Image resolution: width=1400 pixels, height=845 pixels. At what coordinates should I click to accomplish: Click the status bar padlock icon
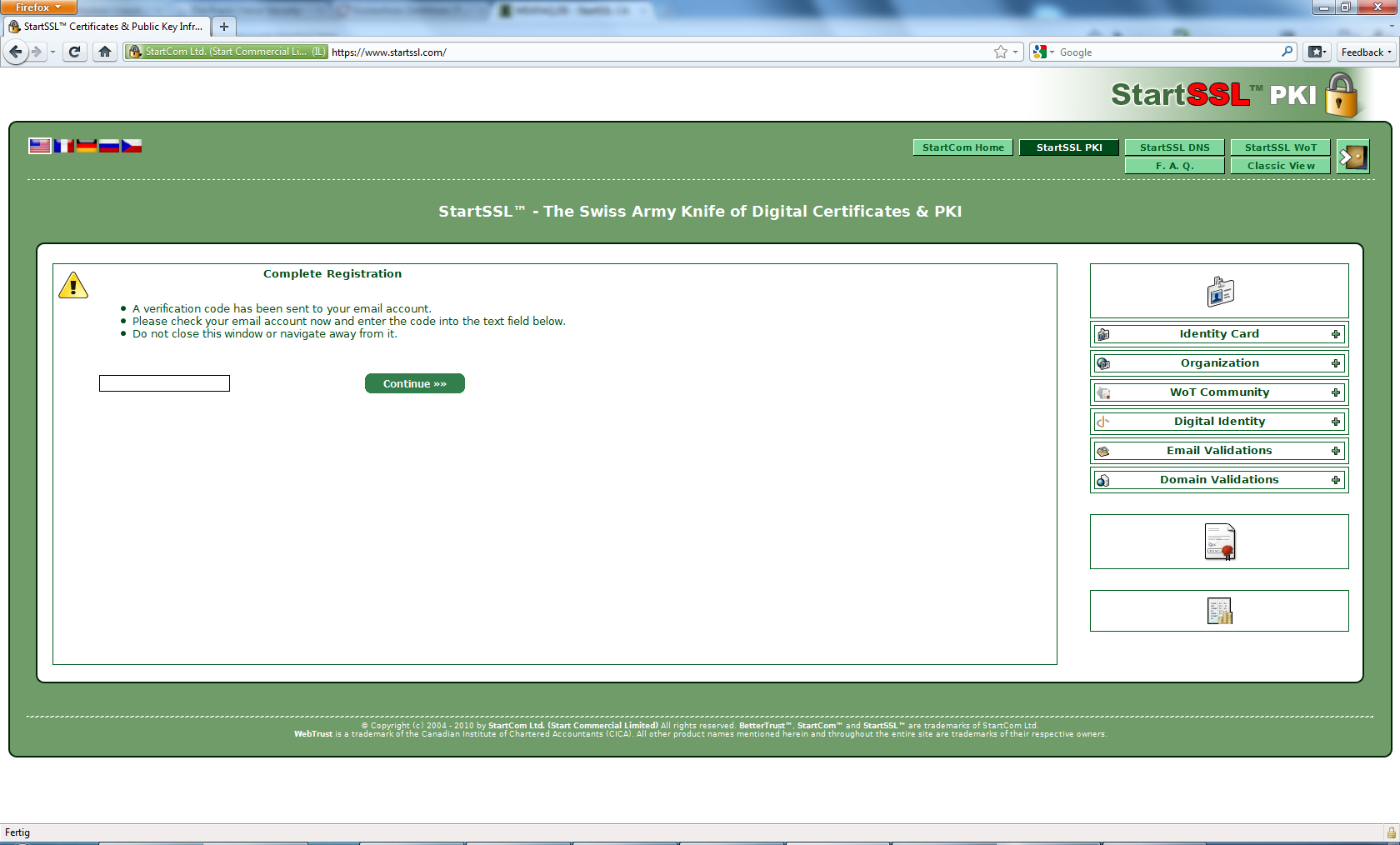click(x=1391, y=832)
